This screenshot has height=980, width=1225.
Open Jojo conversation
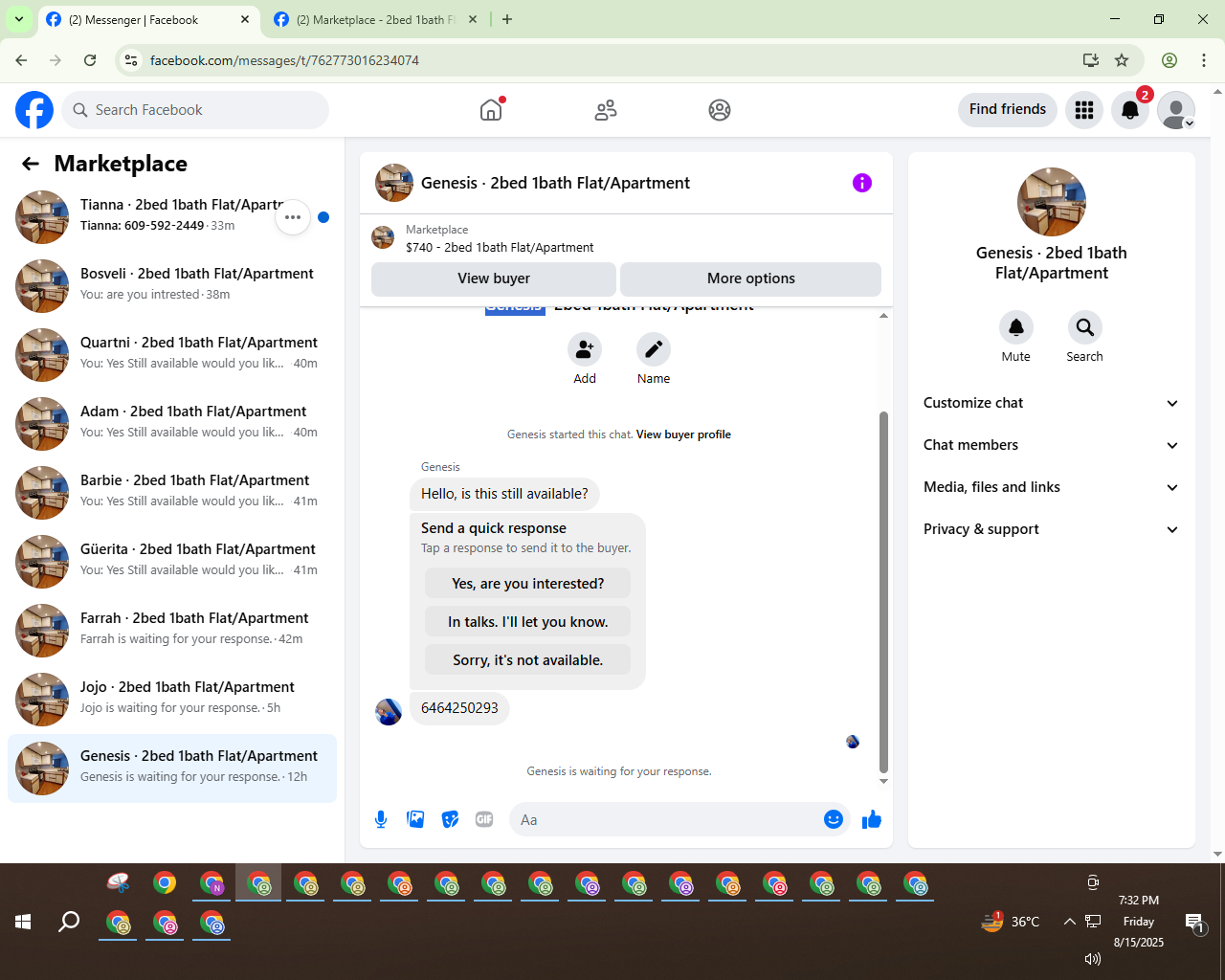tap(172, 700)
